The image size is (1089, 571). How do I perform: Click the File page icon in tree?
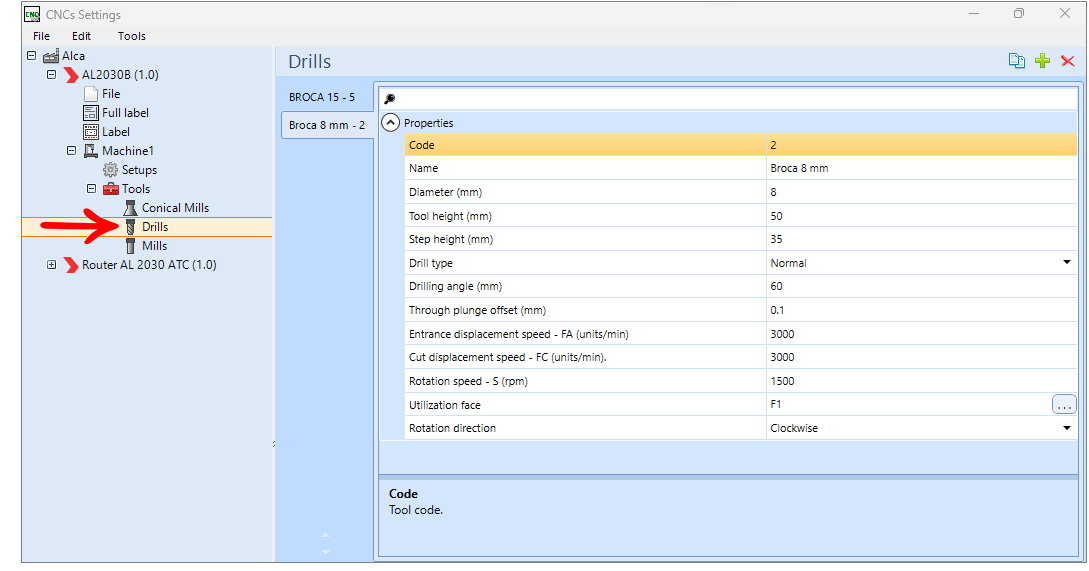(91, 94)
